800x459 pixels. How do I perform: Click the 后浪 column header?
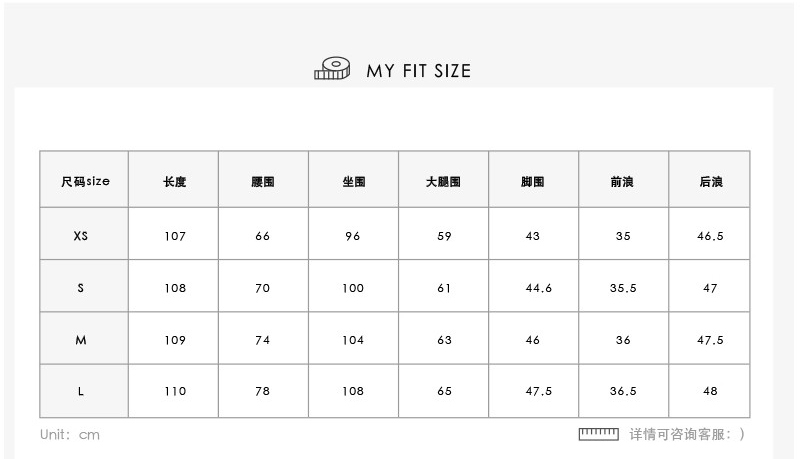(x=711, y=182)
